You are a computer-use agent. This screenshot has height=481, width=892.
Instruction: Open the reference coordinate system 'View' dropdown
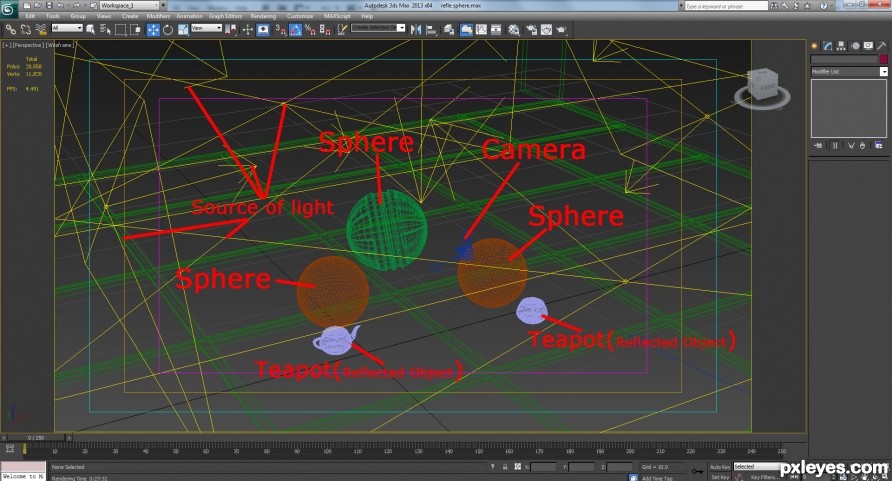coord(206,28)
